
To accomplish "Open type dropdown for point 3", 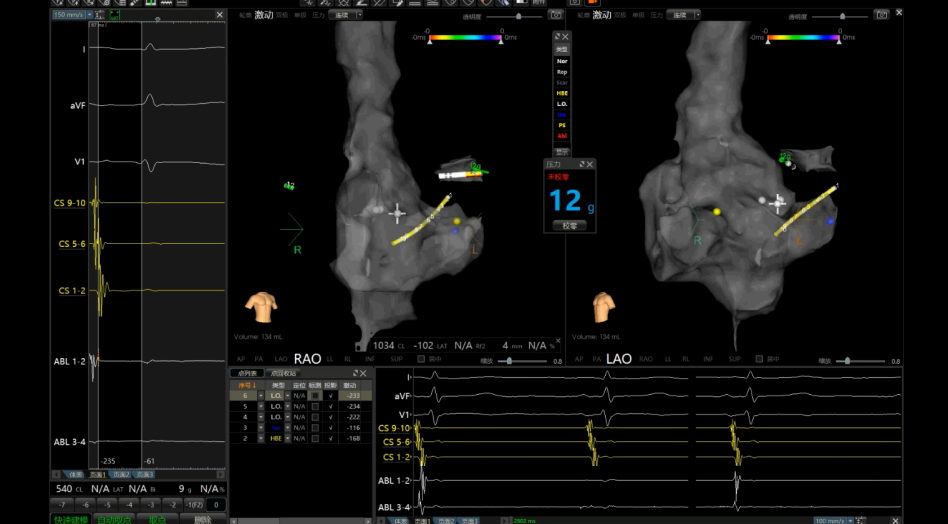I will [x=287, y=428].
